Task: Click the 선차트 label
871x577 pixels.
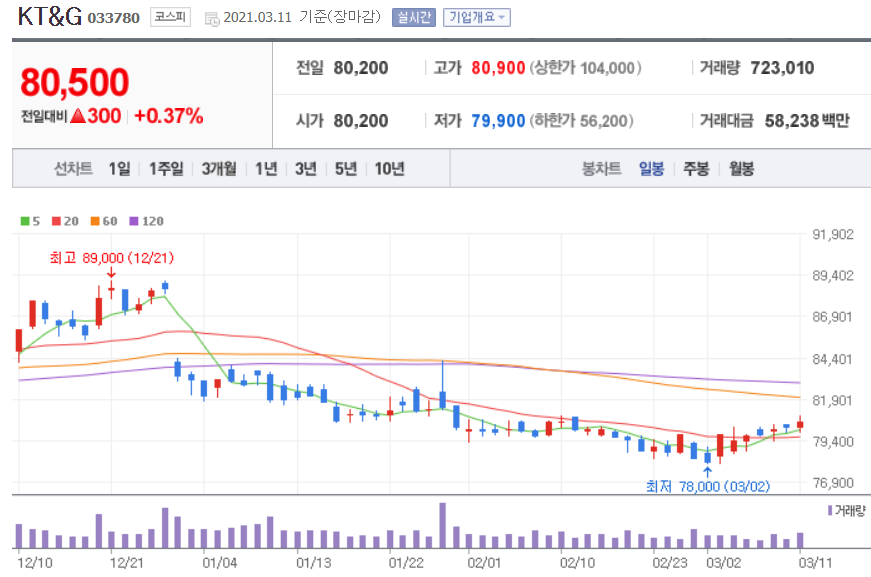Action: (73, 168)
